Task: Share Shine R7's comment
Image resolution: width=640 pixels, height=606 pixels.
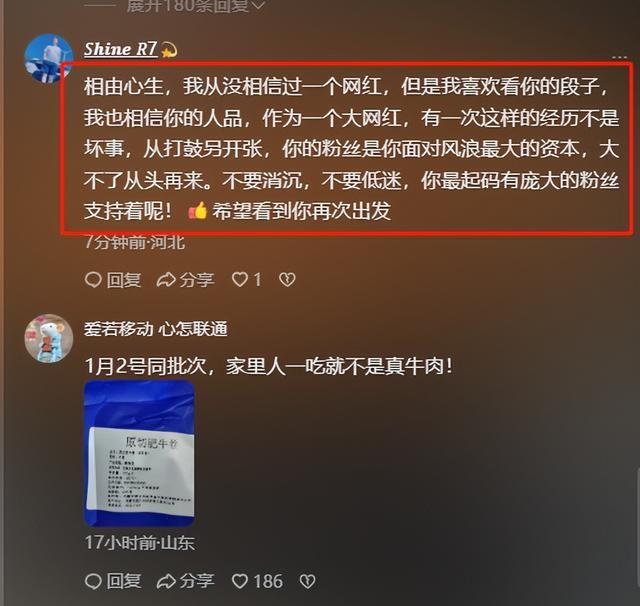Action: tap(186, 280)
